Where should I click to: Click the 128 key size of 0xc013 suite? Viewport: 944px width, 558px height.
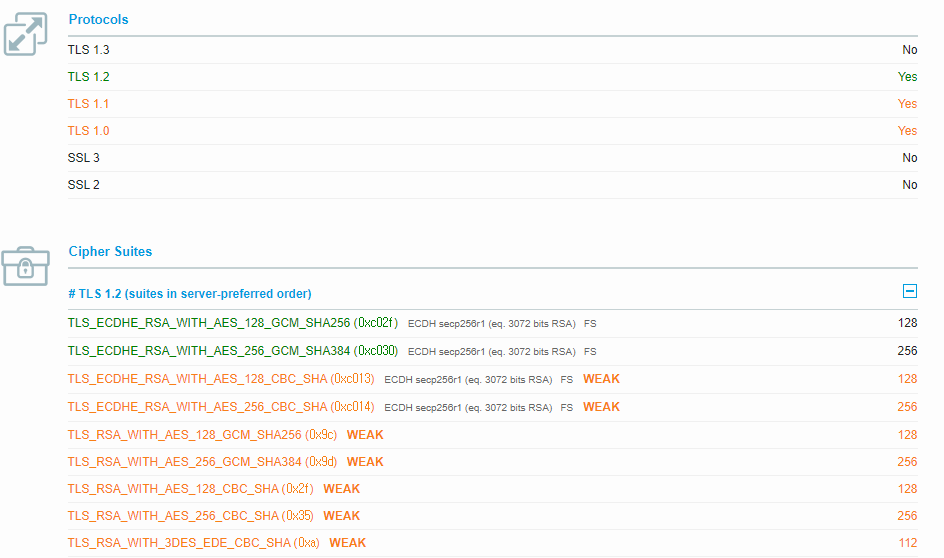tap(907, 379)
